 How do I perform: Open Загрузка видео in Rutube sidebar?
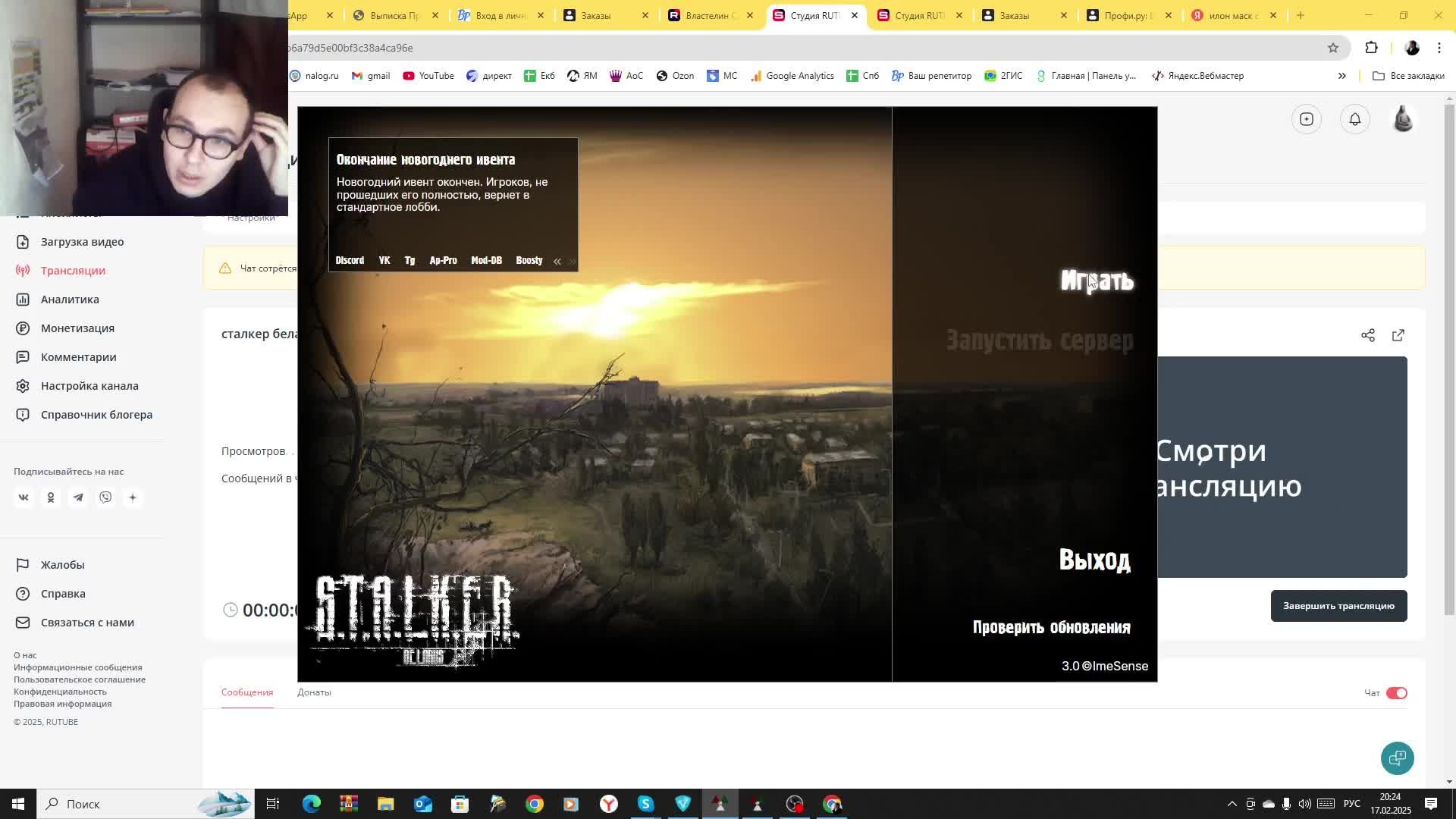82,242
